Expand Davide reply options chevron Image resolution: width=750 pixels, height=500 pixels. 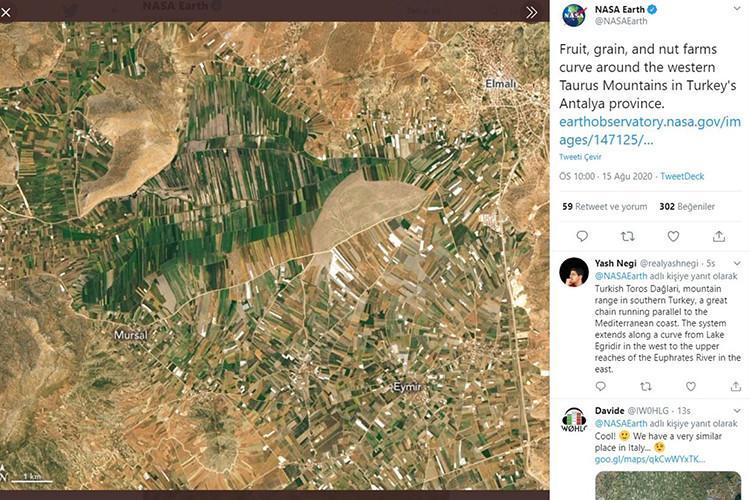[x=737, y=411]
